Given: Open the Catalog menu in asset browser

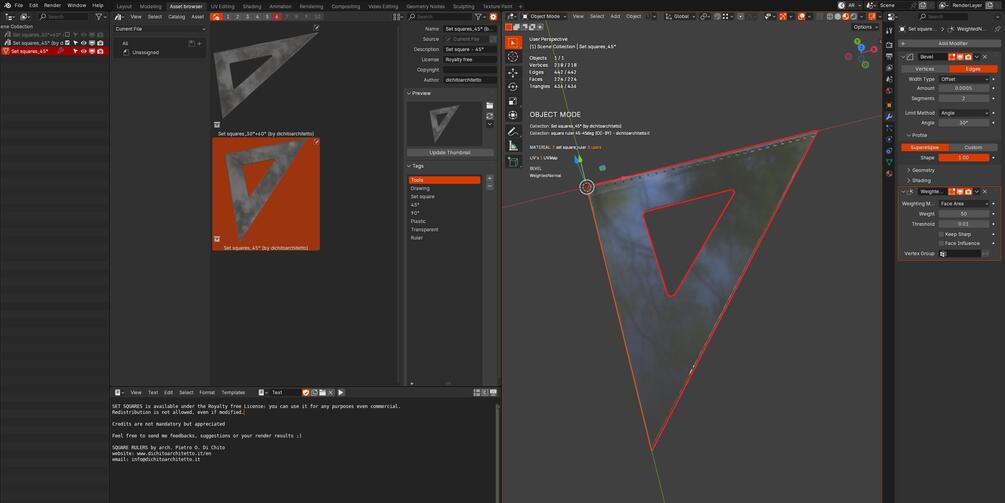Looking at the screenshot, I should tap(176, 17).
